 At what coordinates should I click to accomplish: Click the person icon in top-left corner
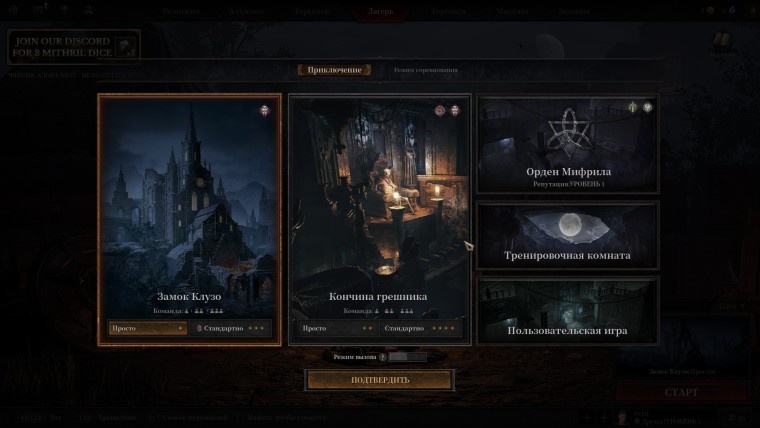tap(88, 10)
